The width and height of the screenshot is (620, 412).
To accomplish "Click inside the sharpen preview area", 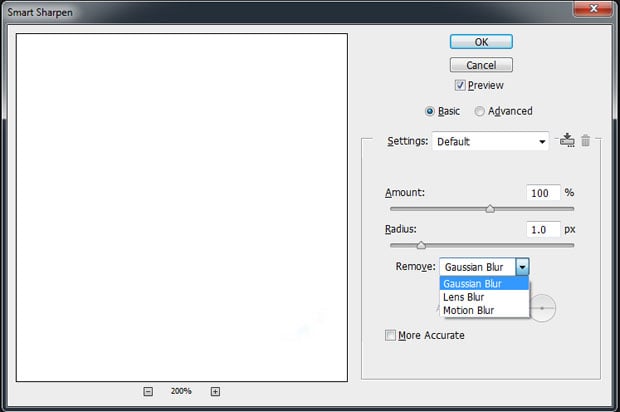I will pyautogui.click(x=182, y=208).
